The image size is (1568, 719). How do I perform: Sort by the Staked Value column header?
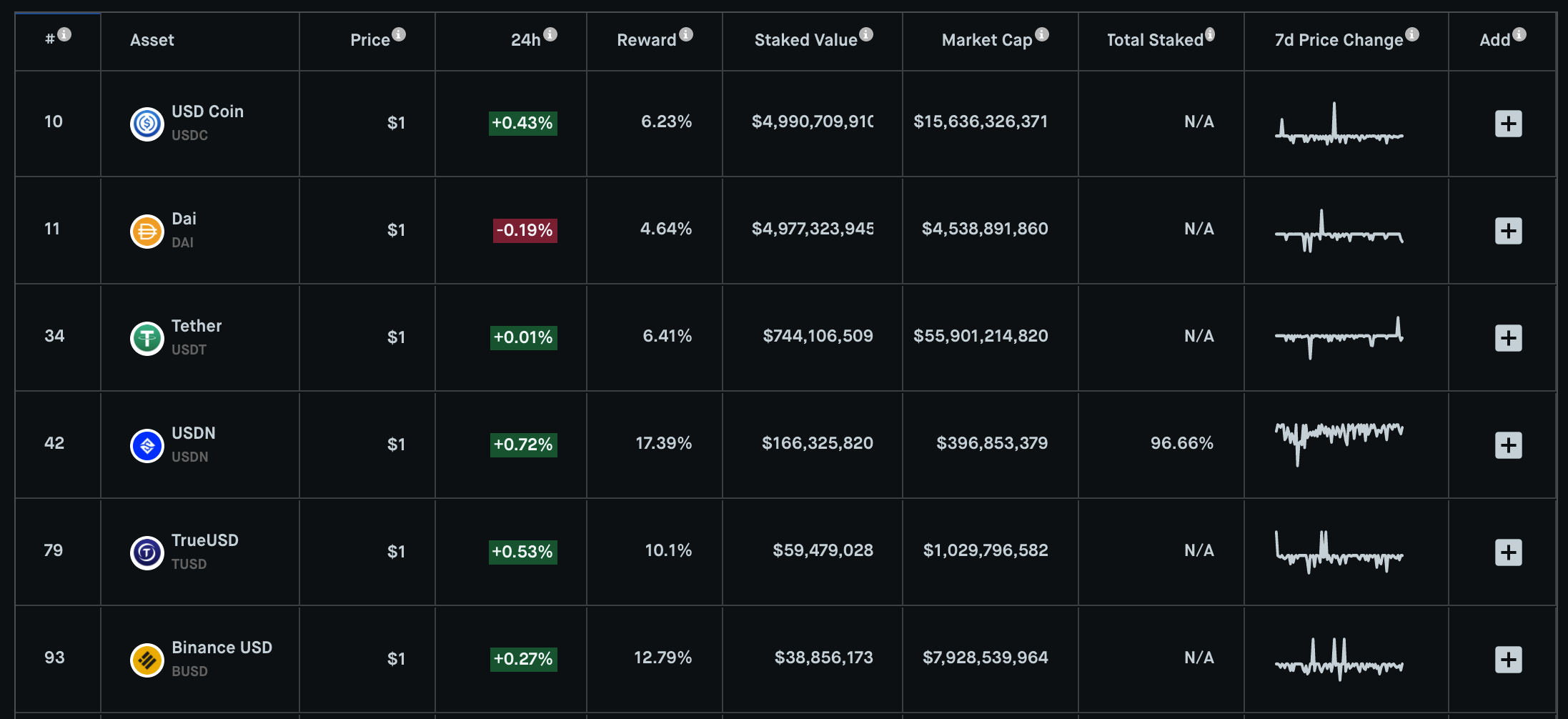pyautogui.click(x=805, y=40)
